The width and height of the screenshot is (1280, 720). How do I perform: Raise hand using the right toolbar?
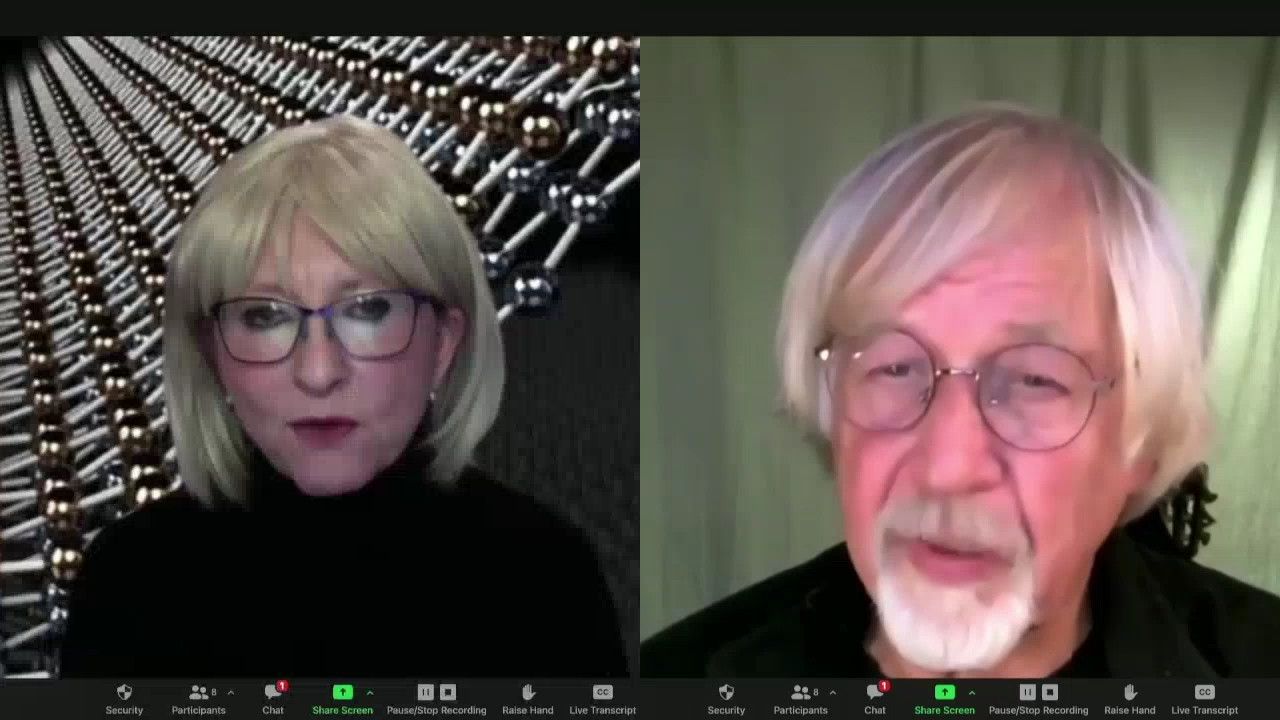tap(1130, 693)
